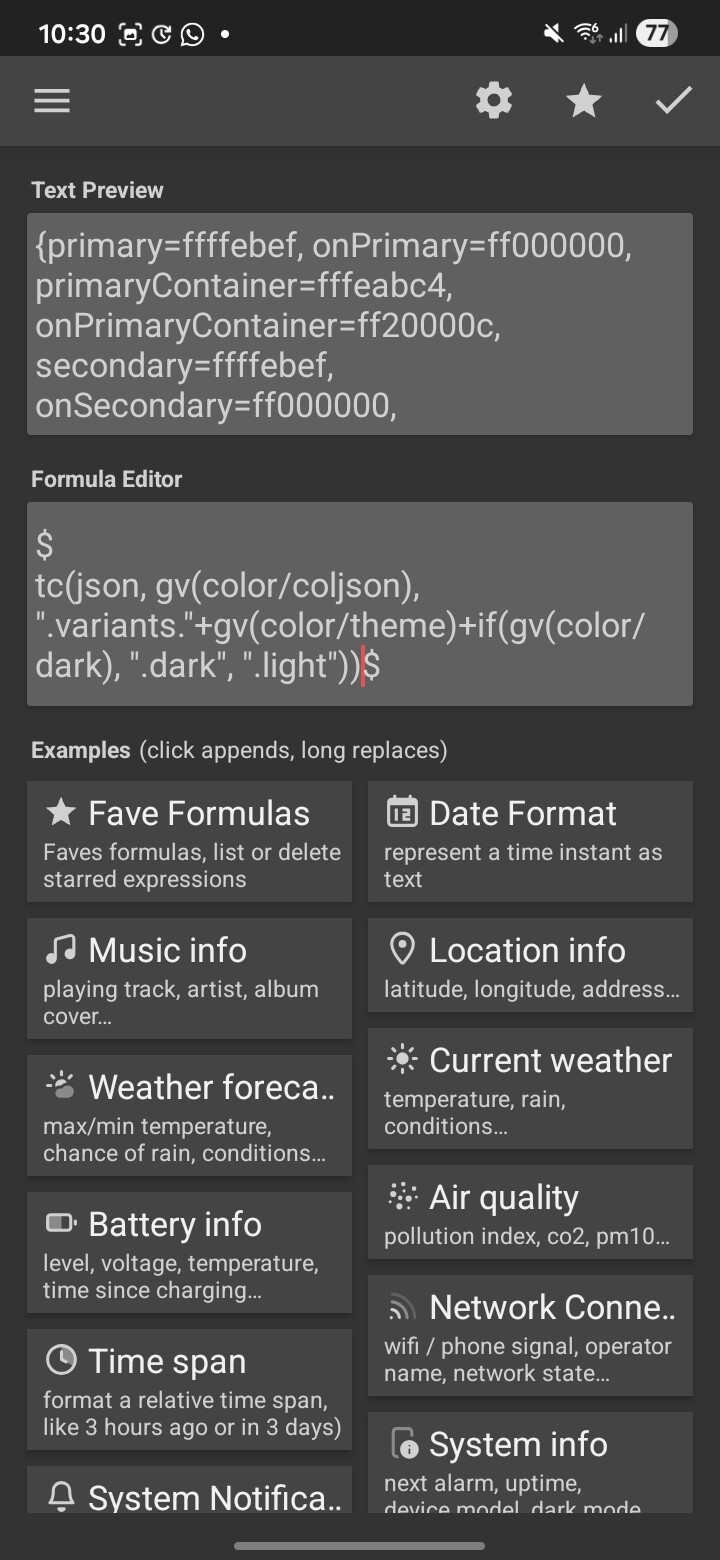Tap the WhatsApp status bar notification
This screenshot has width=720, height=1560.
tap(192, 34)
